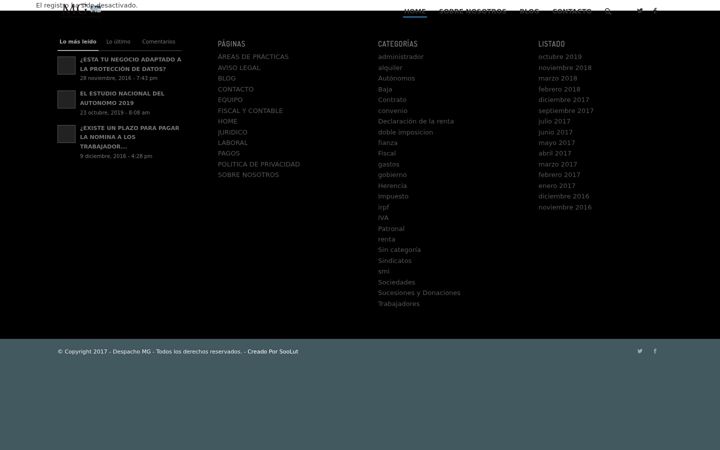Image resolution: width=720 pixels, height=450 pixels.
Task: Open the 'julio 2017' archive
Action: point(554,122)
